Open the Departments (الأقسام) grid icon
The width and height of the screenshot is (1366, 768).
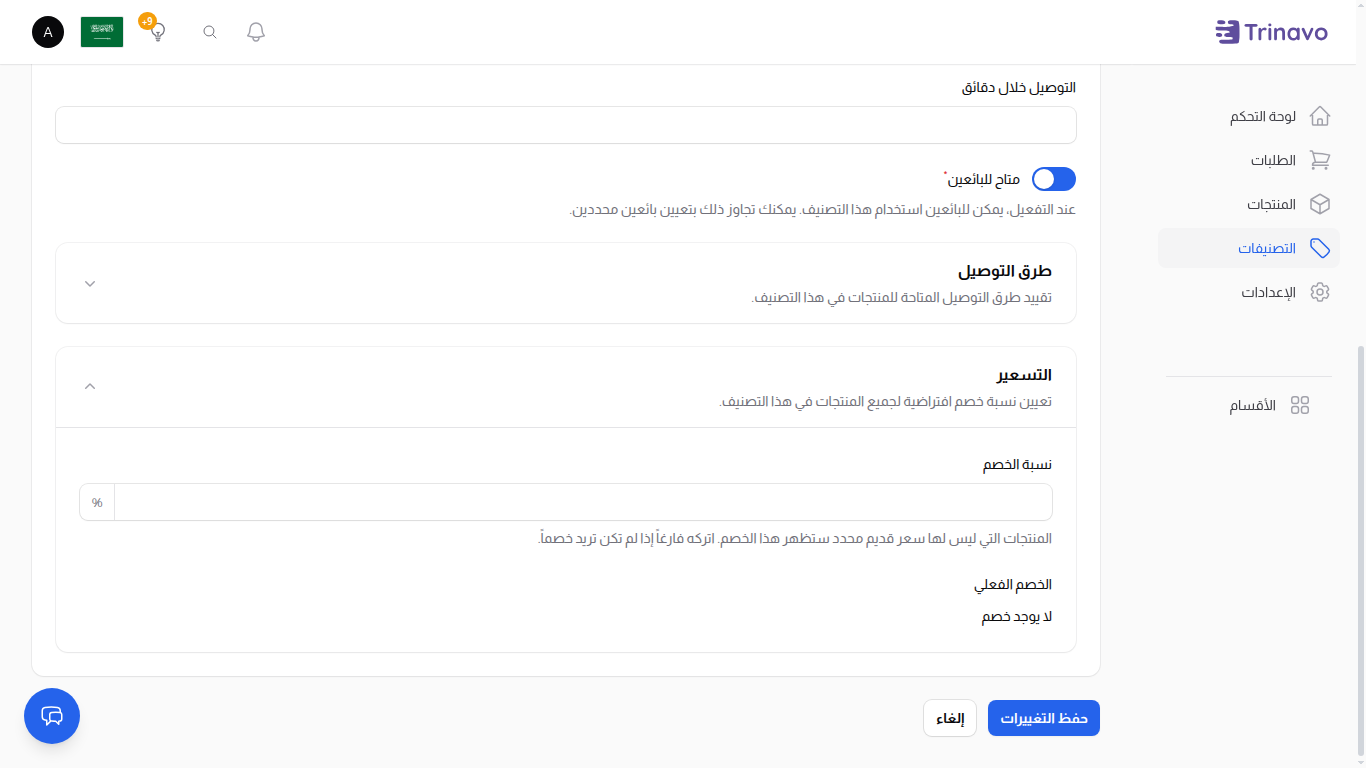coord(1300,405)
